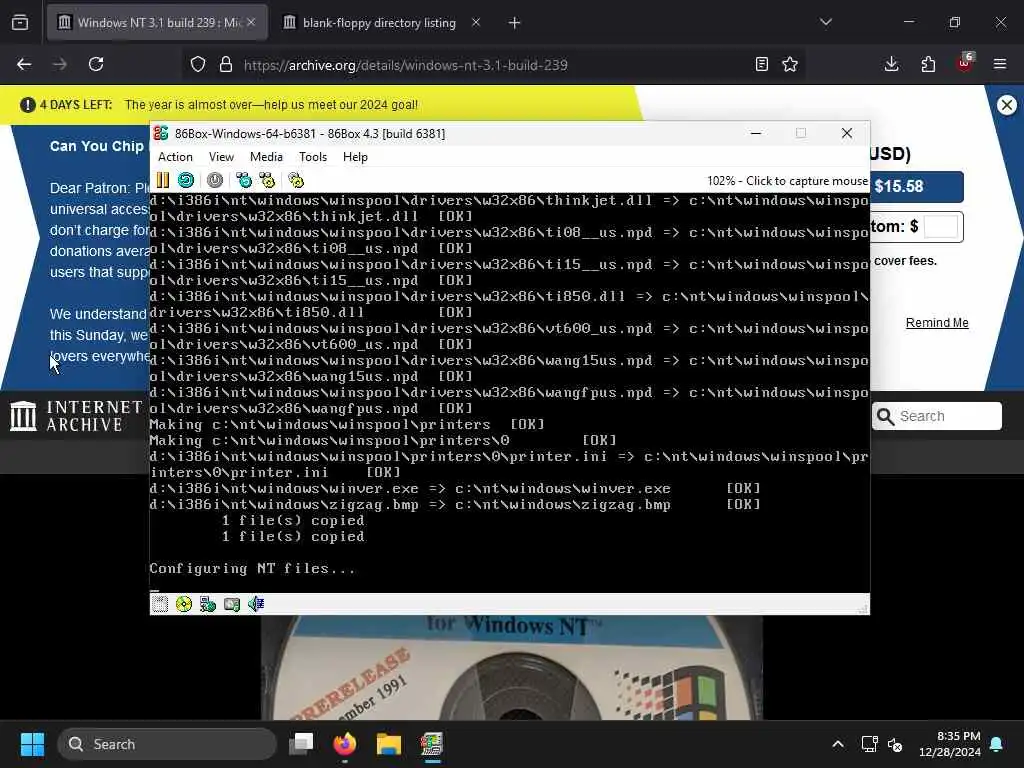Choose the $15.58 donation amount

916,187
